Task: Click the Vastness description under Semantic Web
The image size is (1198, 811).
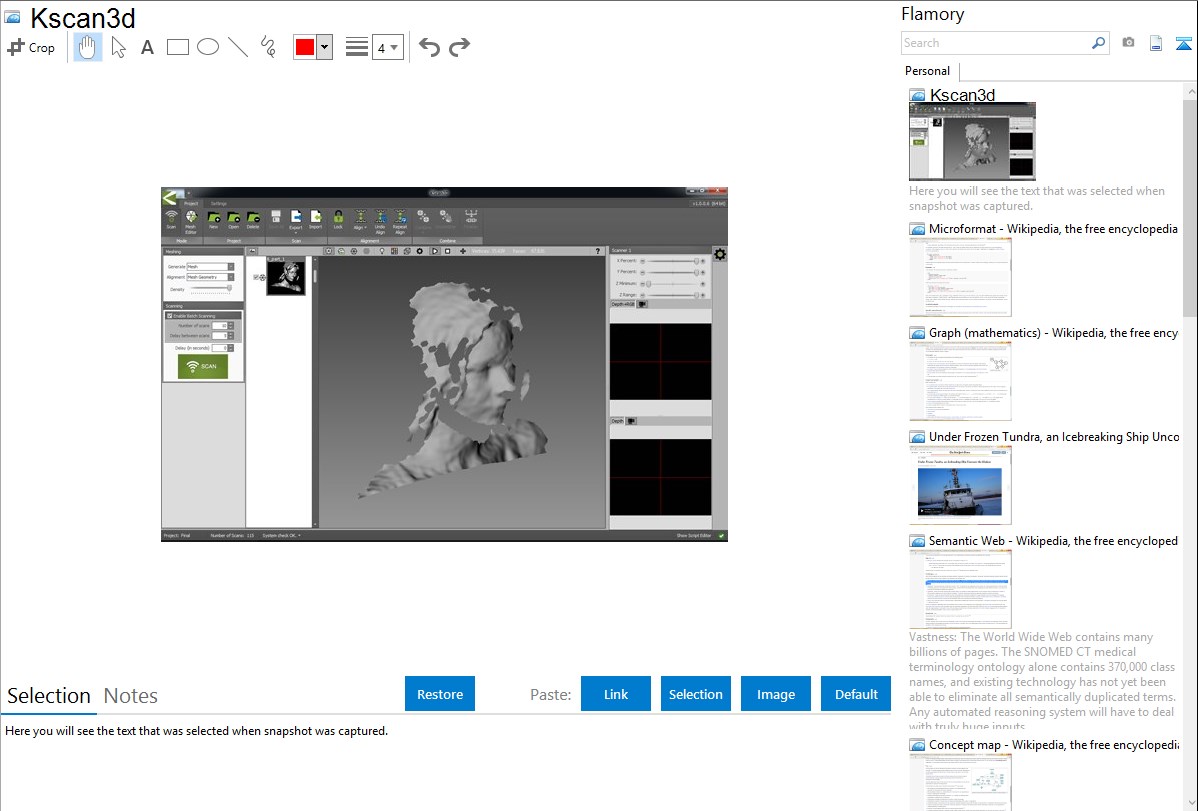Action: tap(1042, 681)
